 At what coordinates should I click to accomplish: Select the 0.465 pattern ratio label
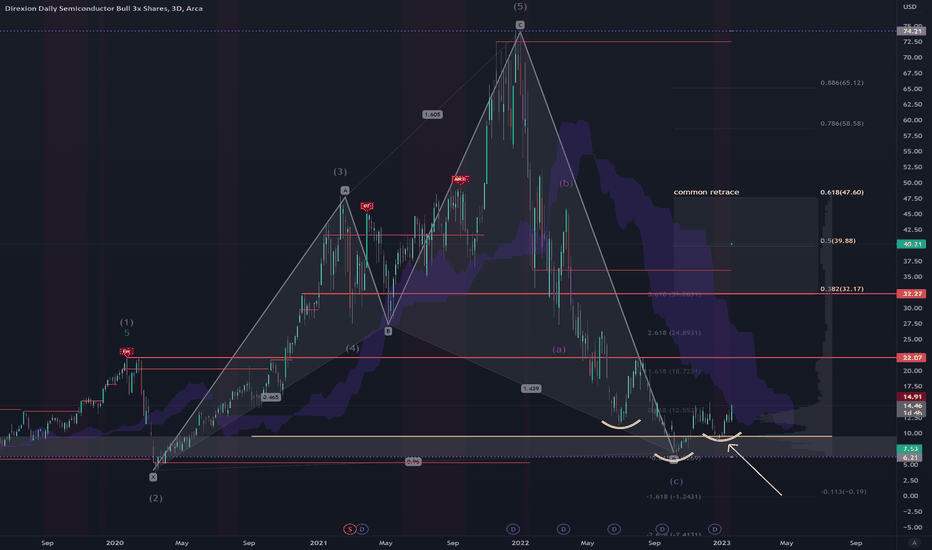[270, 397]
